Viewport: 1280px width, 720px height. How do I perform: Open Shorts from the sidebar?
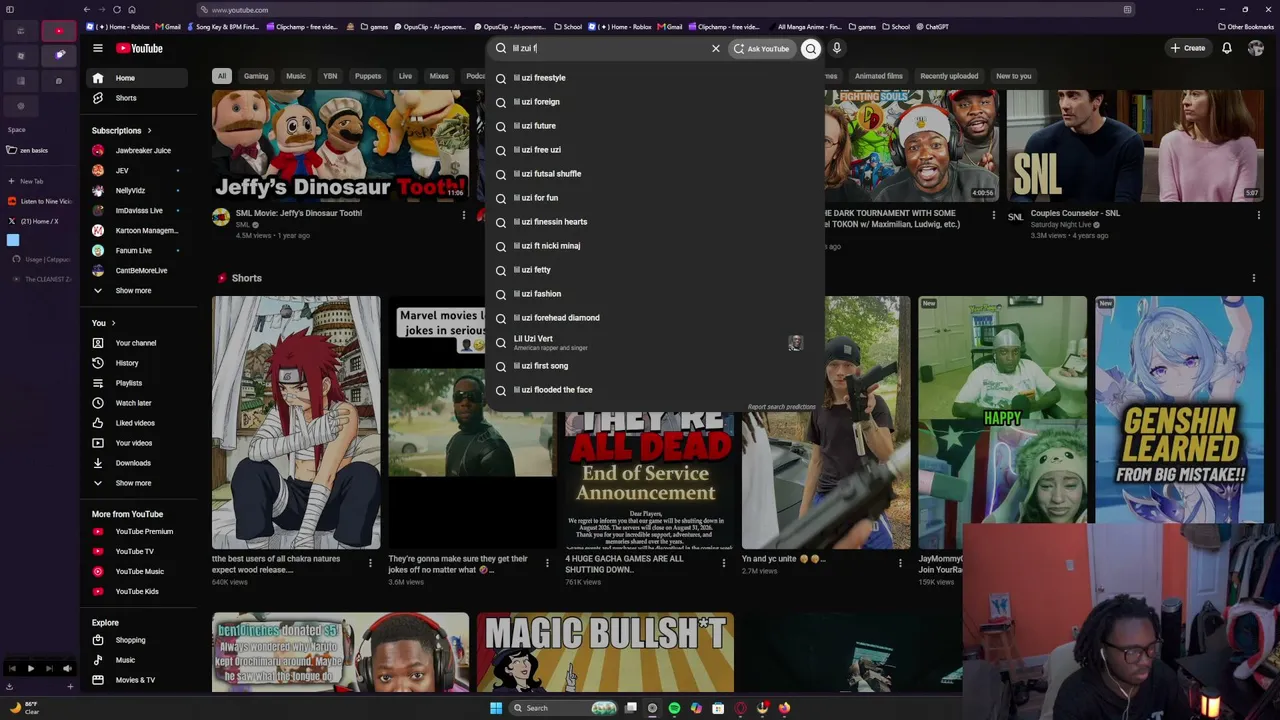(137, 98)
